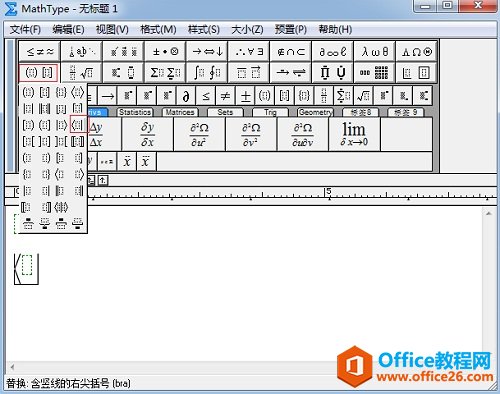Open the 预置(P) menu

[291, 30]
